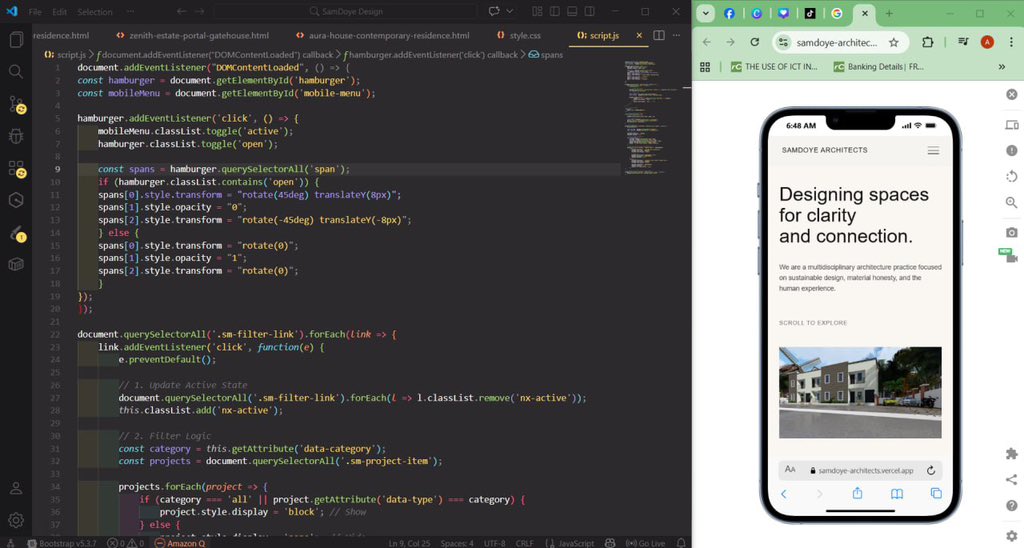Click the Copilot status icon in status bar
Image resolution: width=1024 pixels, height=548 pixels.
point(610,543)
